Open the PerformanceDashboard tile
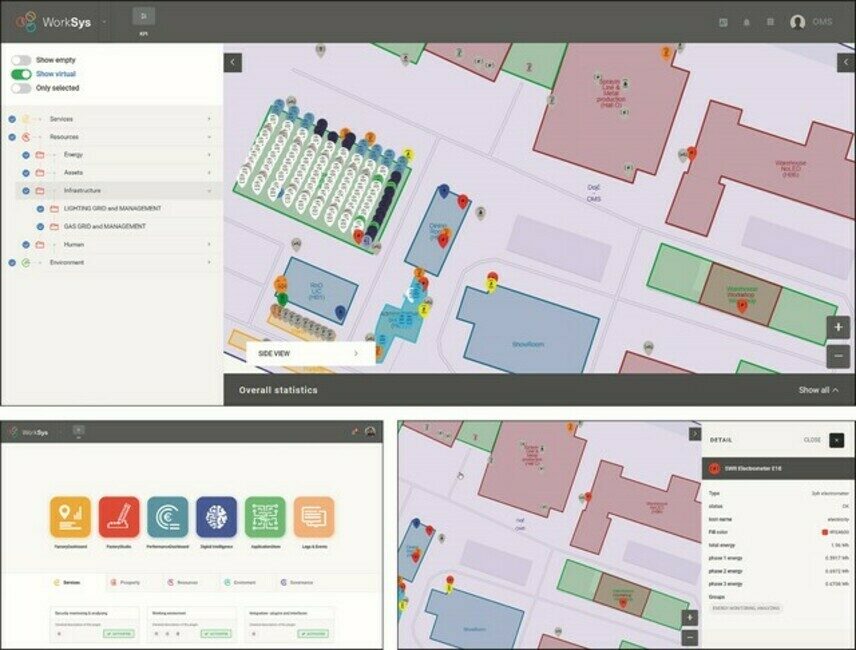Screen dimensions: 856x650 (x=167, y=516)
